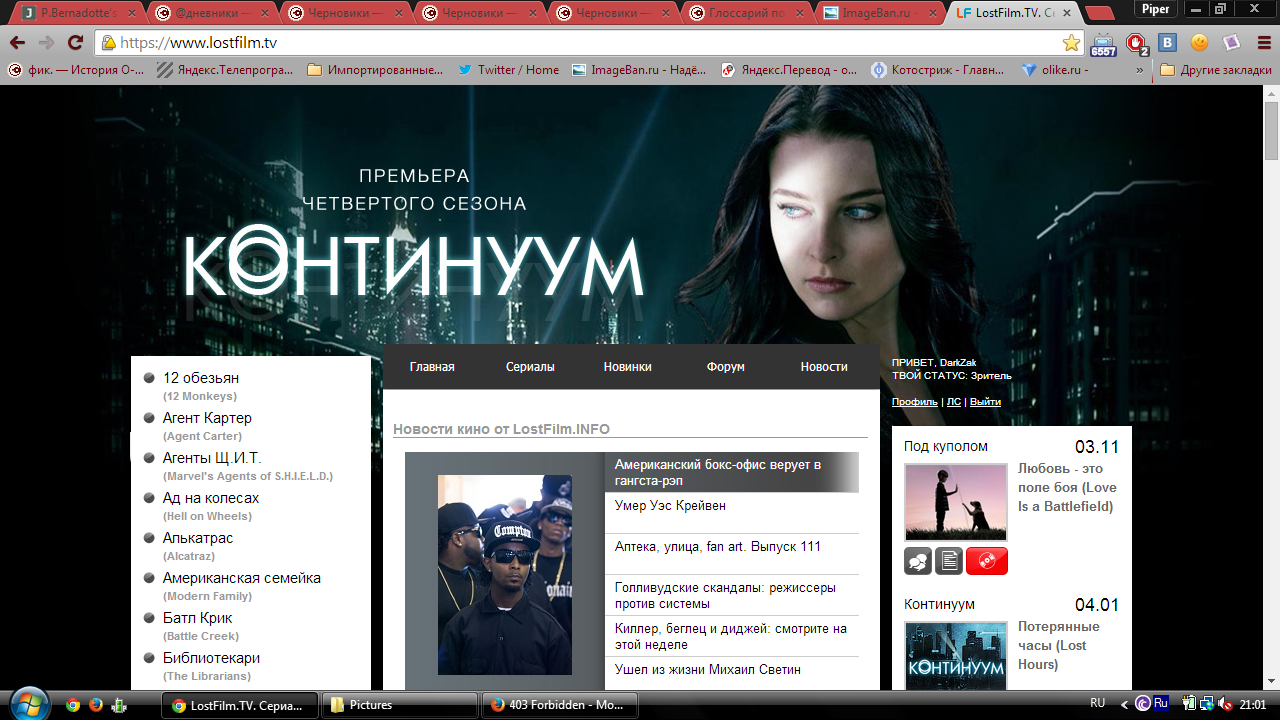
Task: Open the Агент Картер series link
Action: (x=207, y=418)
